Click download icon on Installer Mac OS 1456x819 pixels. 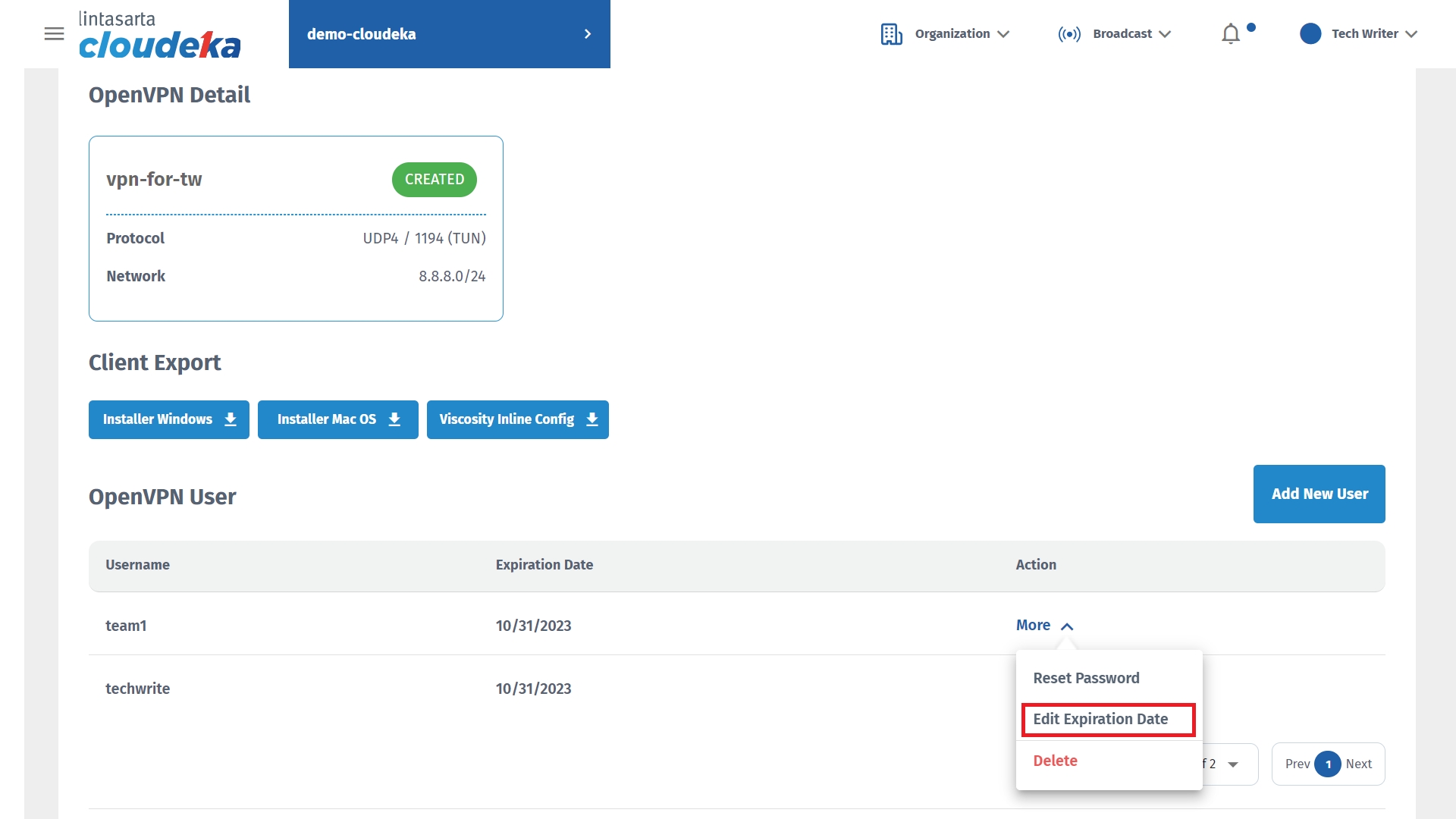pyautogui.click(x=394, y=419)
